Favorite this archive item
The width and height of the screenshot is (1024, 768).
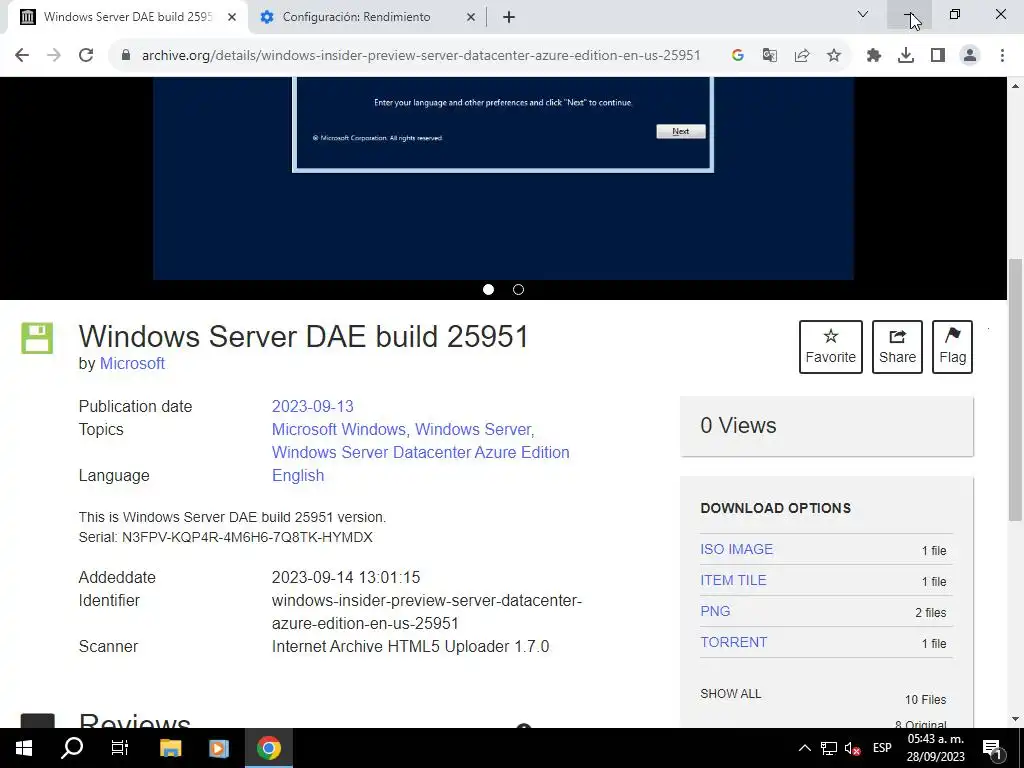coord(831,347)
